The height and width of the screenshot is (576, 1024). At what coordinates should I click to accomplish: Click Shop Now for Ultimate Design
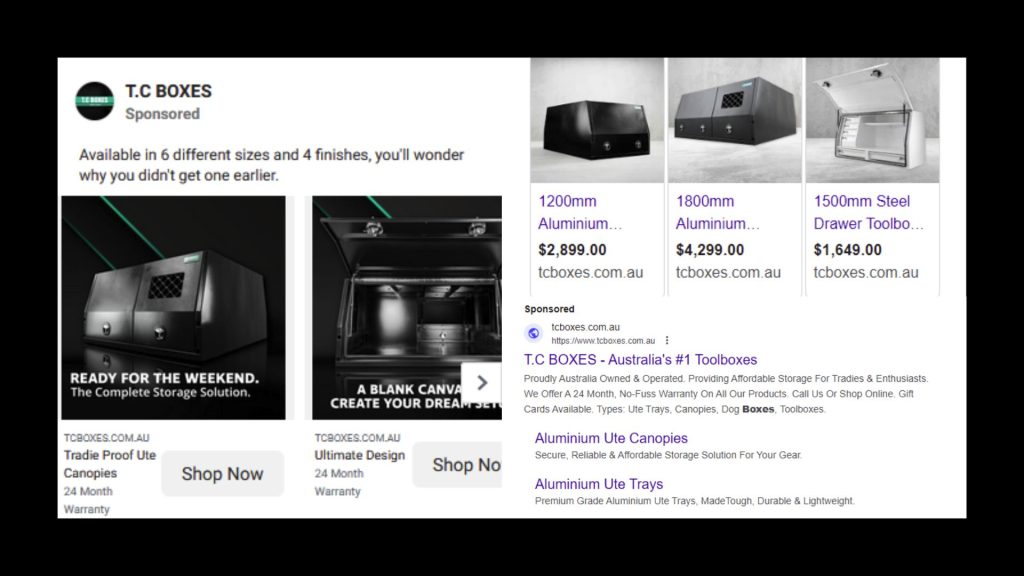tap(457, 464)
